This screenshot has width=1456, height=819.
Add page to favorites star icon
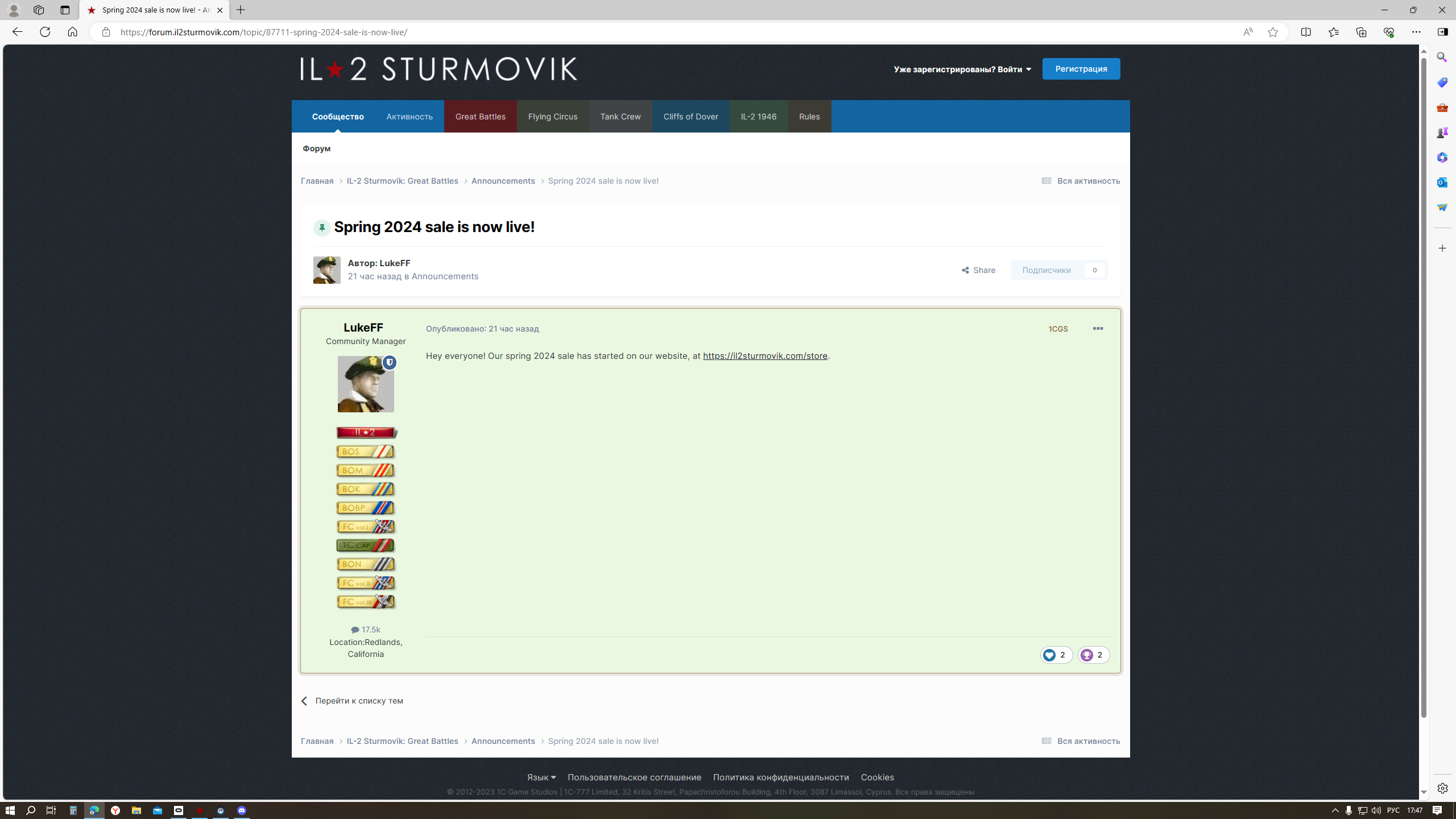click(1273, 32)
